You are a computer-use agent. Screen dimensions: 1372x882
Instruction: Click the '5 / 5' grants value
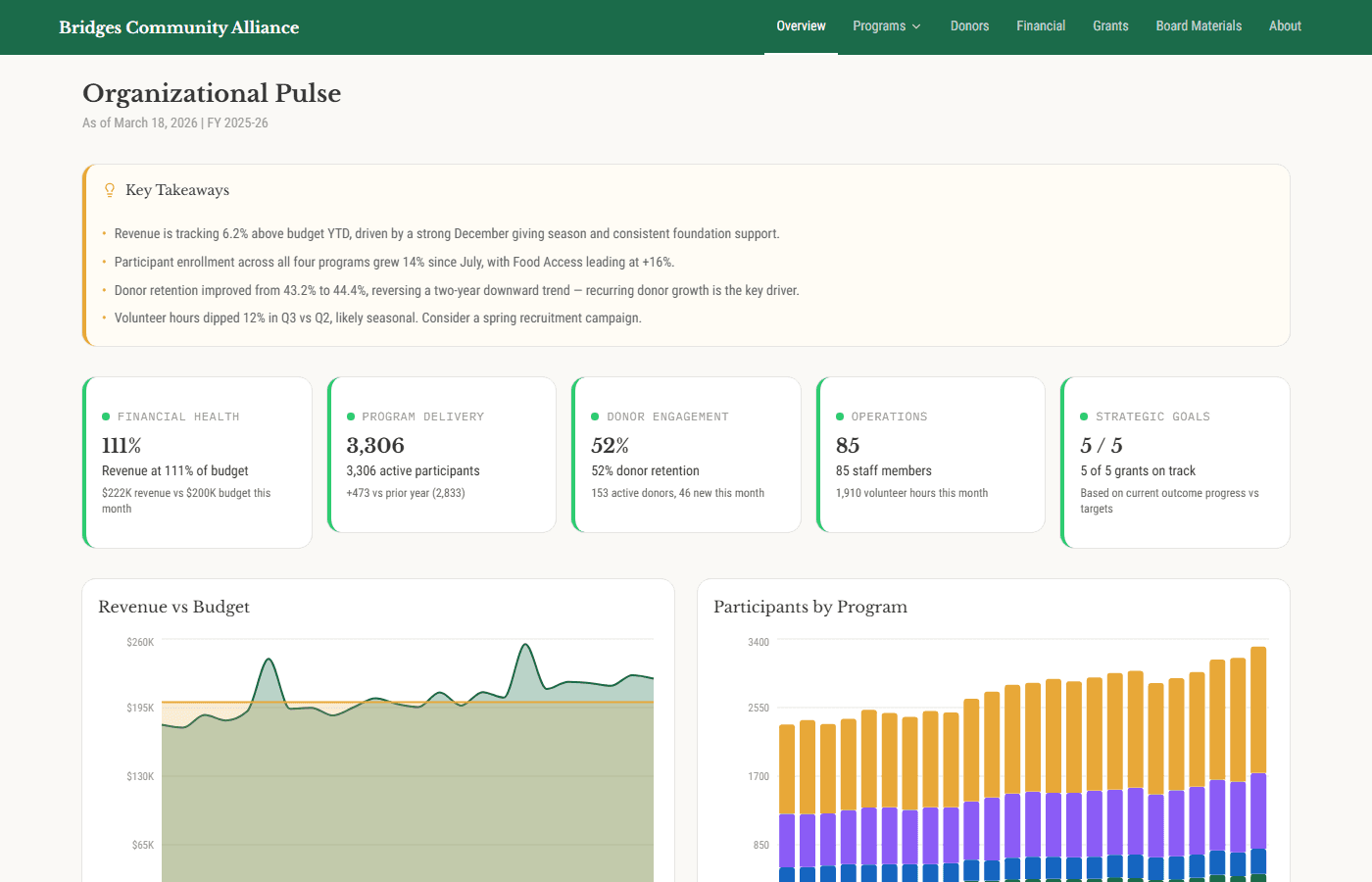pos(1102,445)
